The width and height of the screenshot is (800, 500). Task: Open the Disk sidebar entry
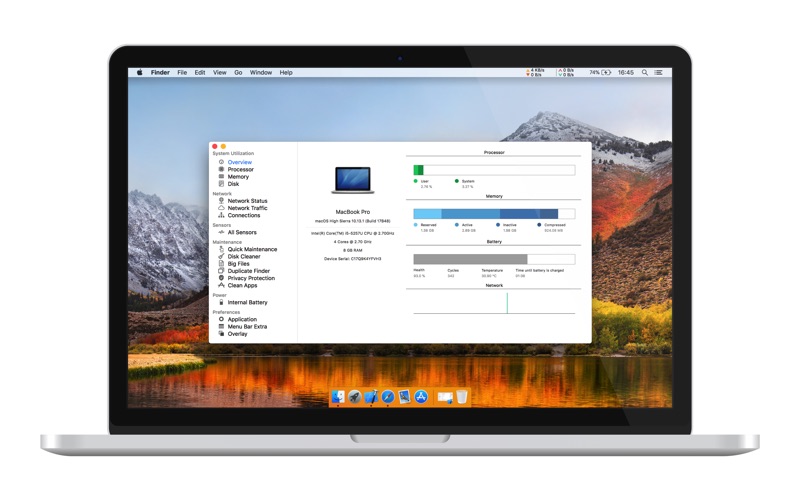[233, 184]
